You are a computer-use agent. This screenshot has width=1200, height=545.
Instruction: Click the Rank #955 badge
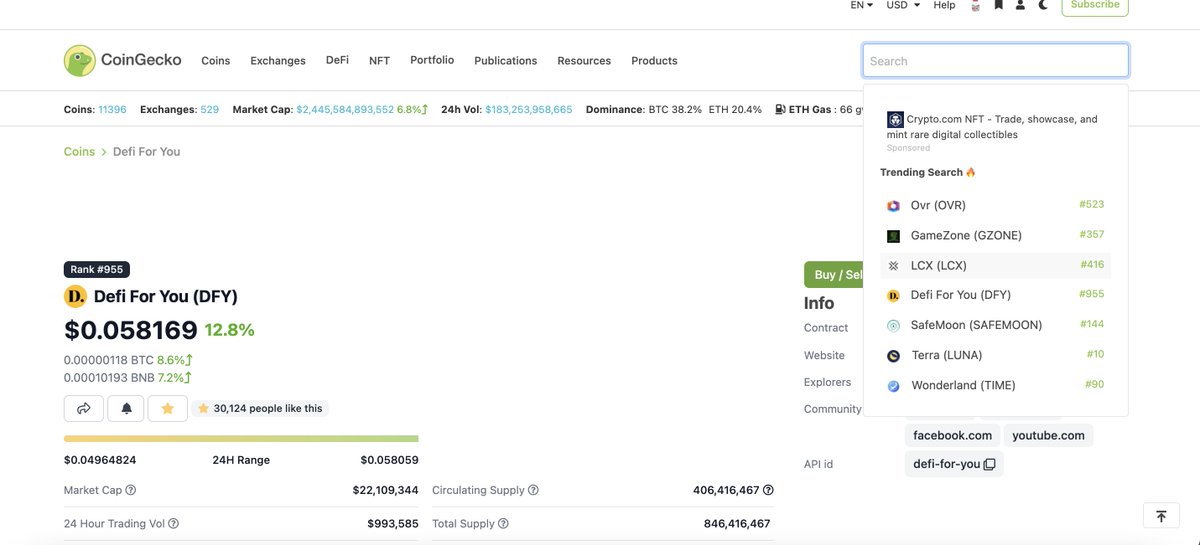(97, 269)
